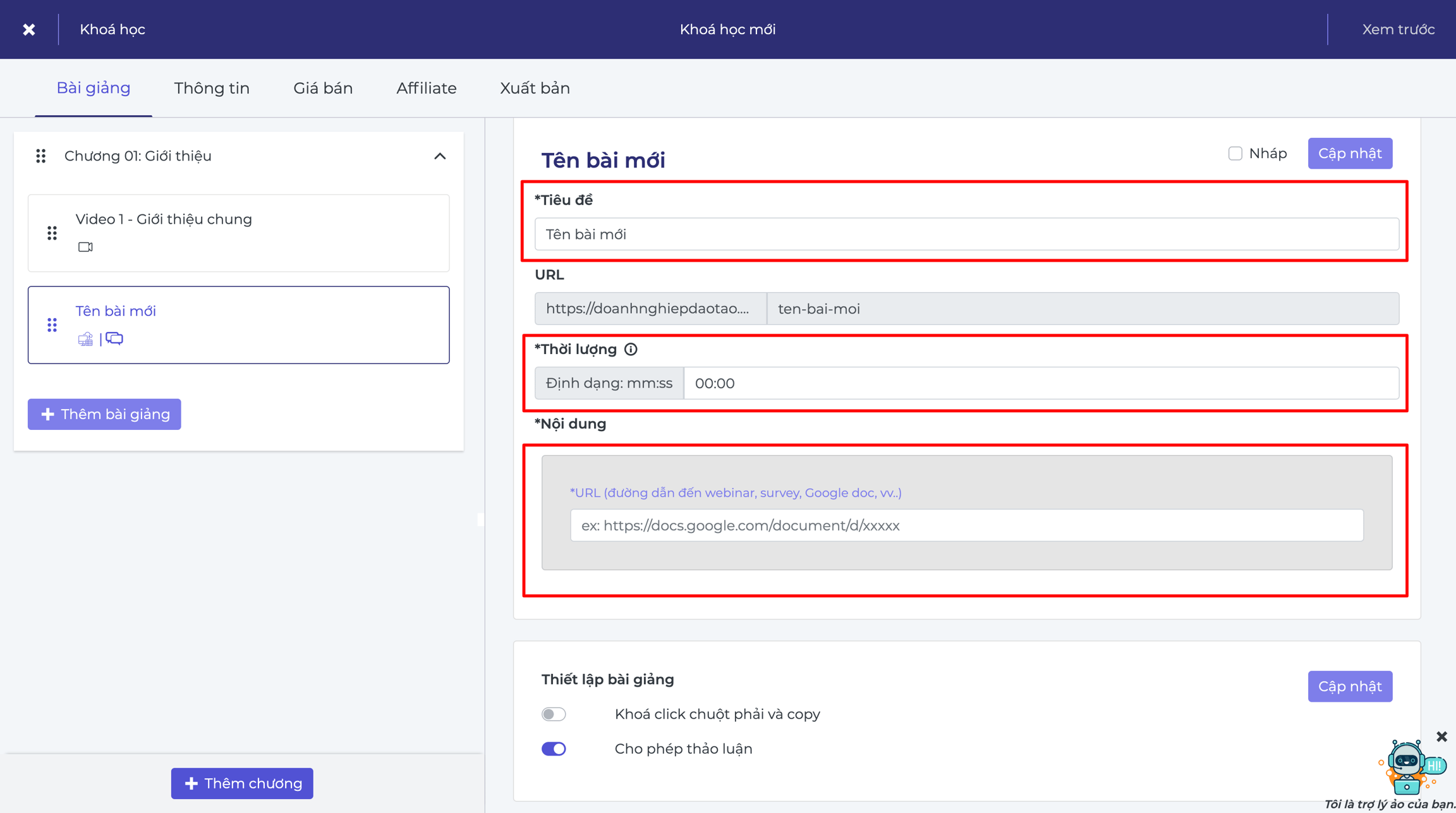Screen dimensions: 1456x813
Task: Click the drag handle of Tên bài mới lesson
Action: tap(52, 325)
